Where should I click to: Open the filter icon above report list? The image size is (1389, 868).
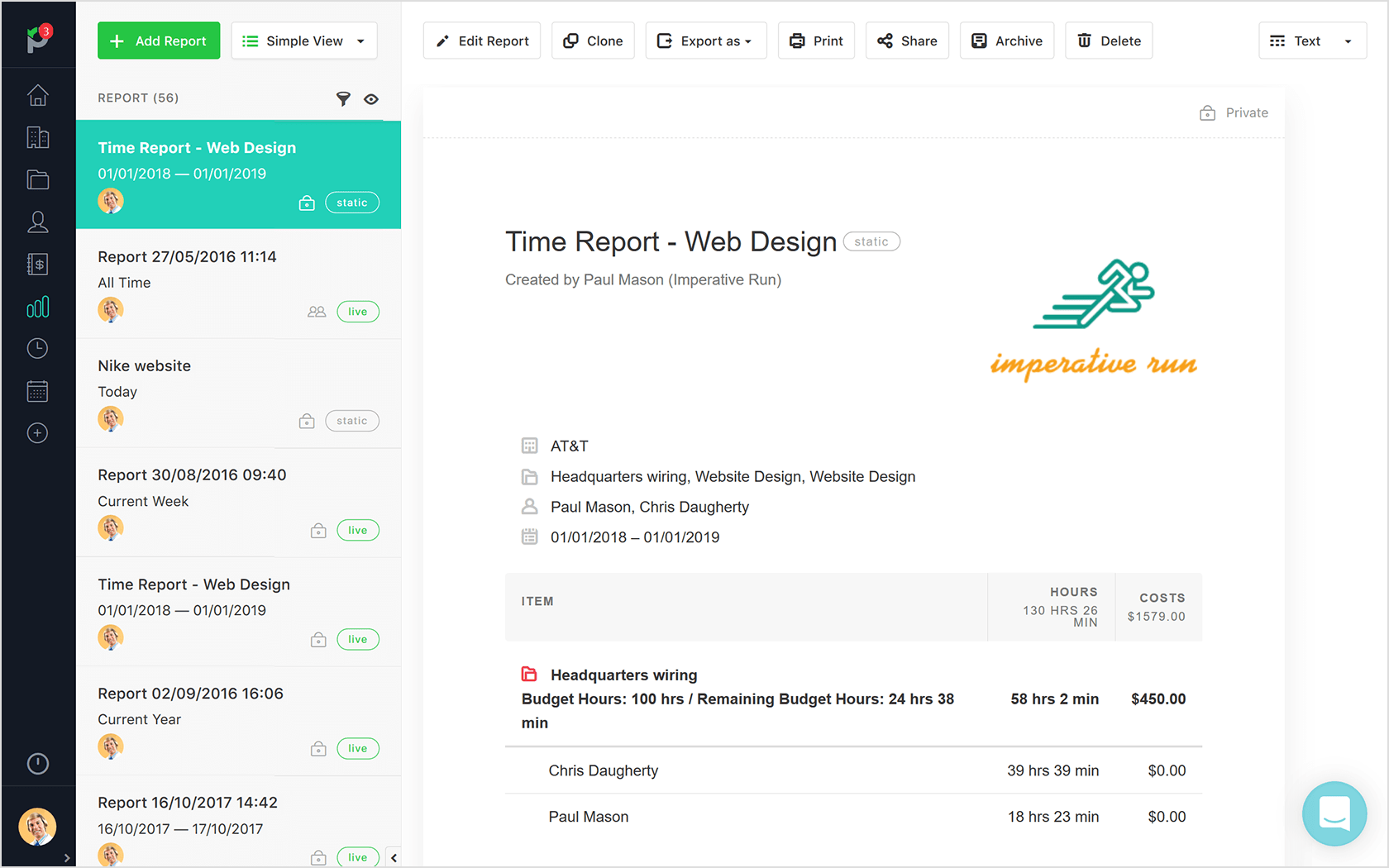343,98
